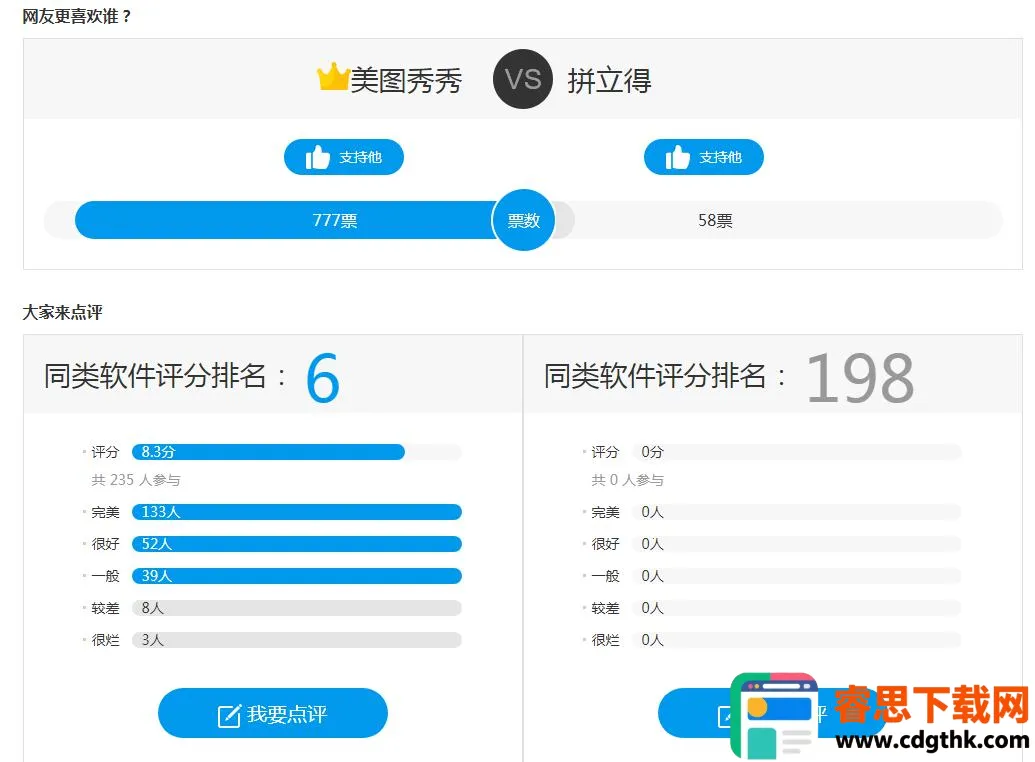Select the 较差 8人 rating bar
The width and height of the screenshot is (1035, 762).
click(x=296, y=608)
